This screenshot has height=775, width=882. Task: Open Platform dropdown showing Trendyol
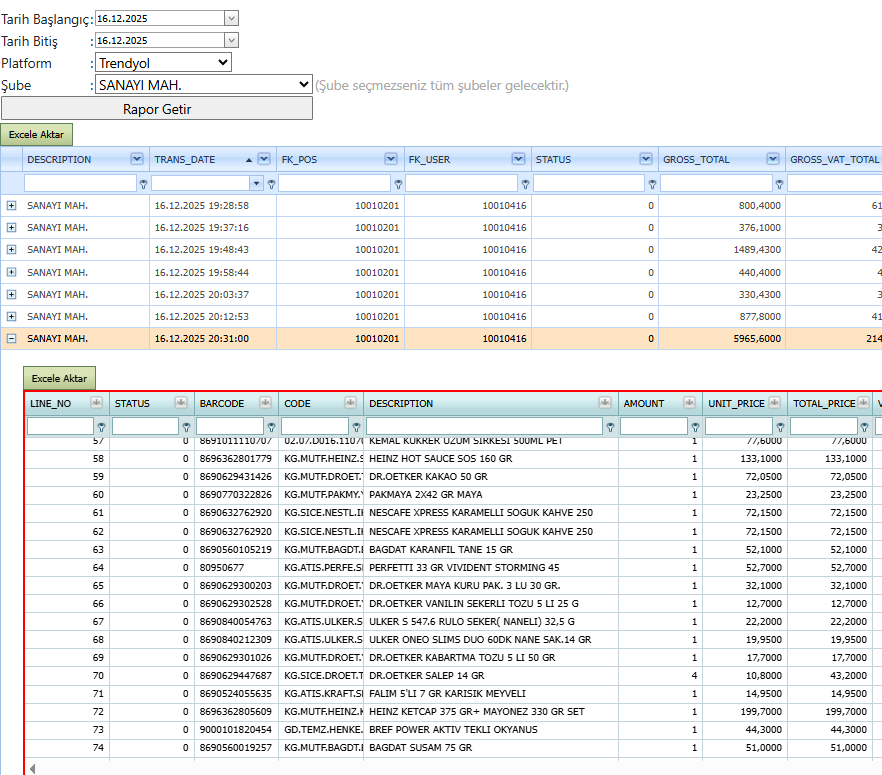coord(163,62)
